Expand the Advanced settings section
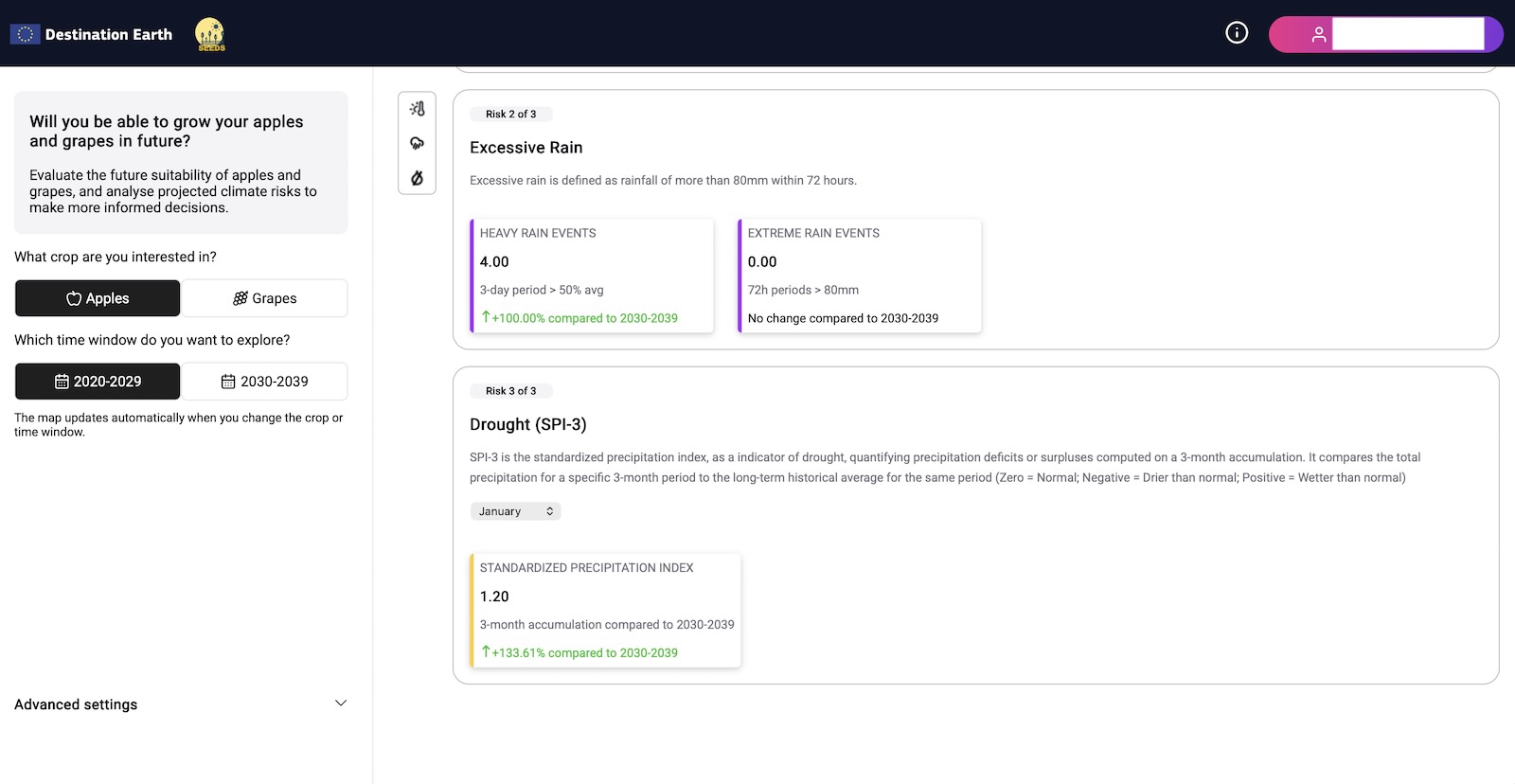Image resolution: width=1515 pixels, height=784 pixels. pos(76,704)
